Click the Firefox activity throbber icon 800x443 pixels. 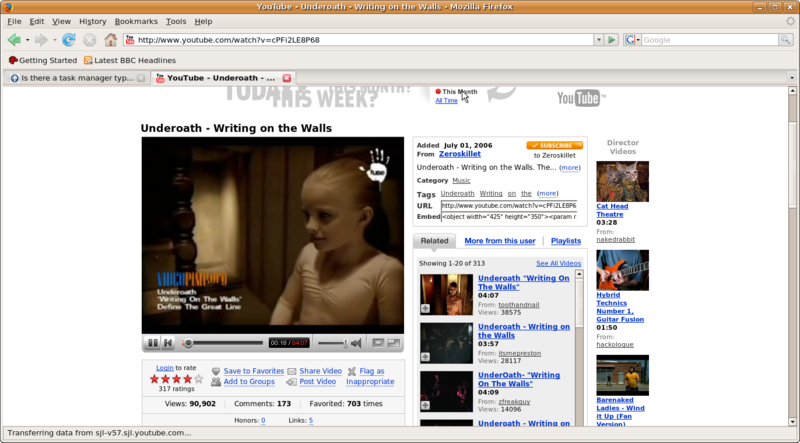[790, 21]
